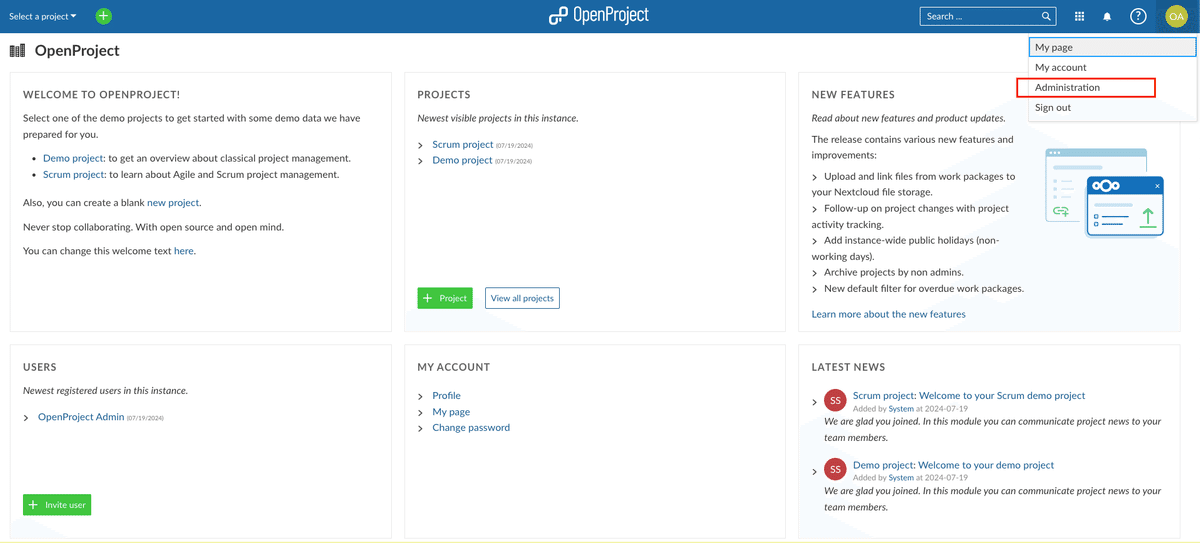Screen dimensions: 1200x543
Task: Click the OA user avatar
Action: (x=1176, y=16)
